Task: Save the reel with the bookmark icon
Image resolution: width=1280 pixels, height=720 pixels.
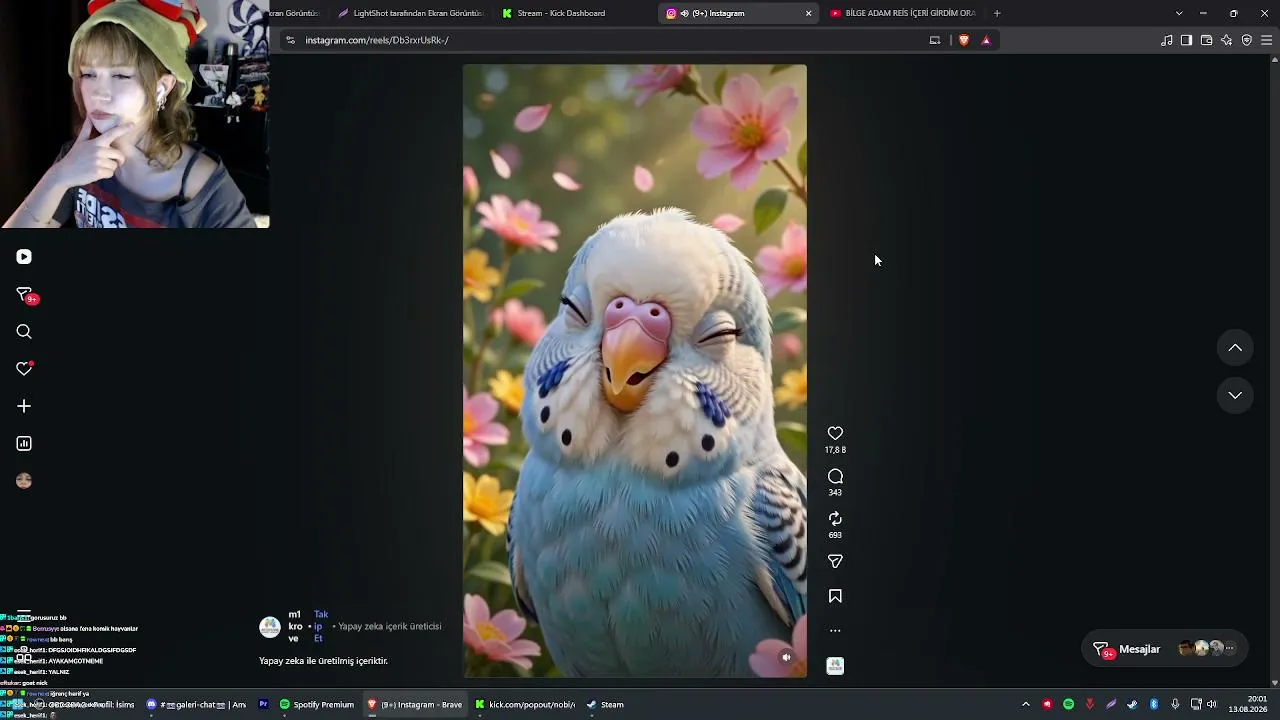Action: pyautogui.click(x=835, y=596)
